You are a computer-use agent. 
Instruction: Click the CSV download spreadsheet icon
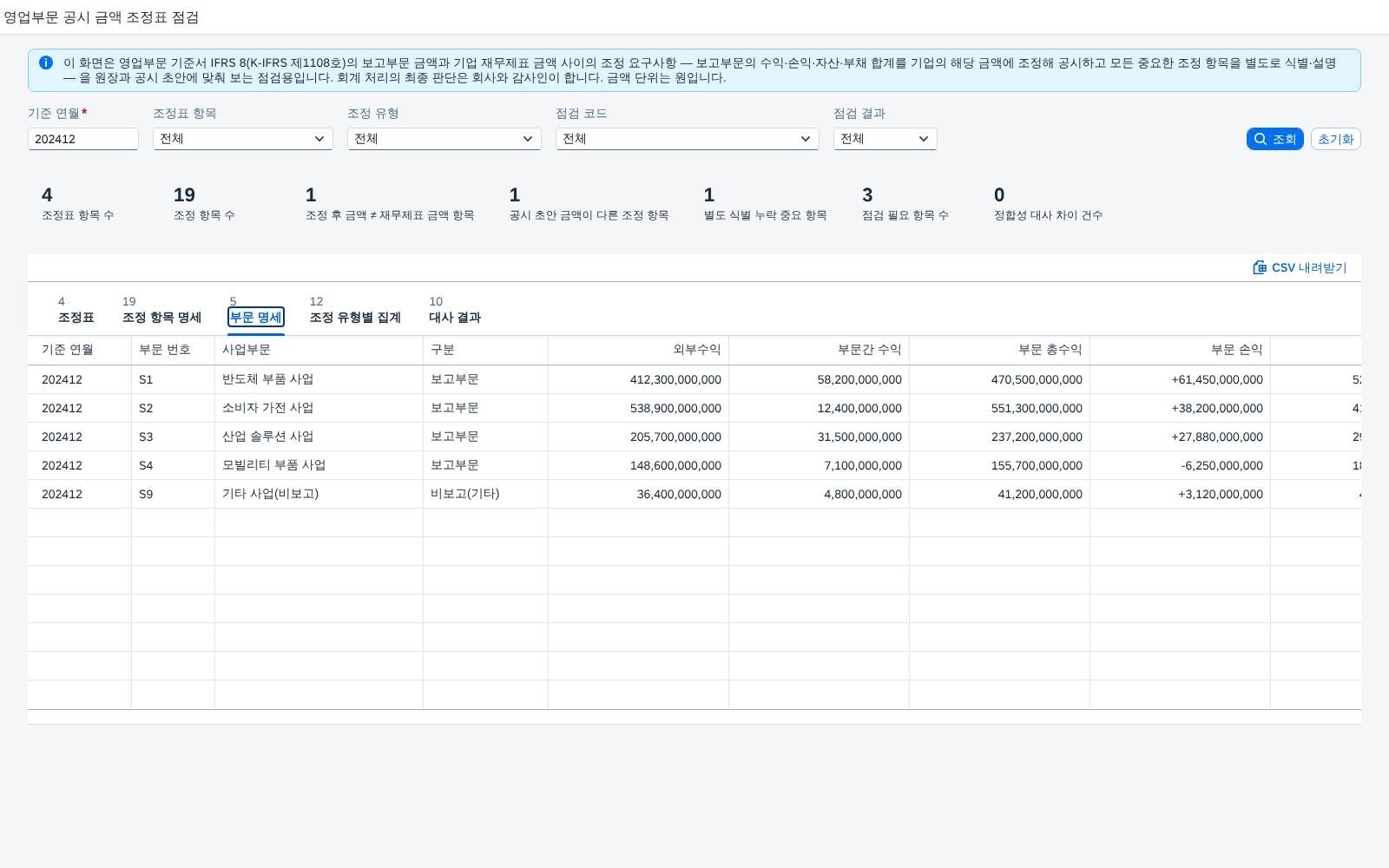point(1260,267)
